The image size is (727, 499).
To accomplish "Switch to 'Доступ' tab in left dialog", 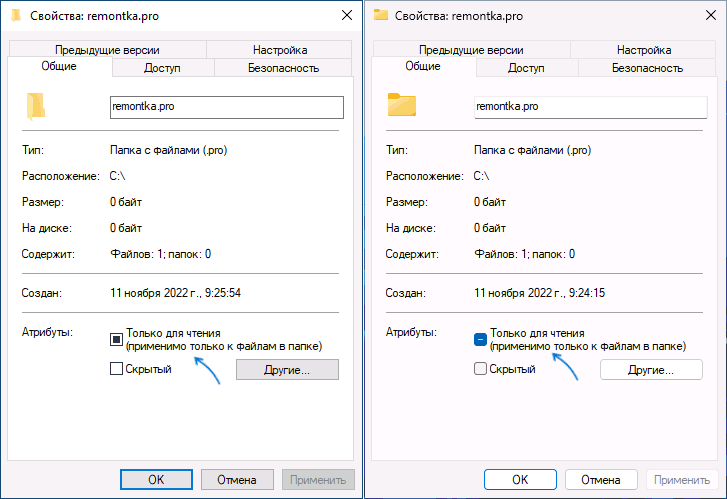I will pos(163,68).
